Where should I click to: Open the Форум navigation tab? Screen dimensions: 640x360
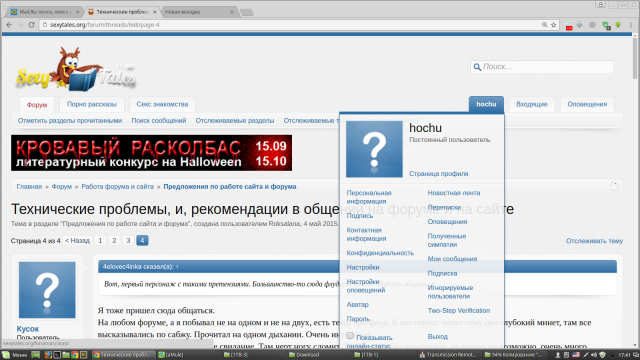pyautogui.click(x=37, y=104)
